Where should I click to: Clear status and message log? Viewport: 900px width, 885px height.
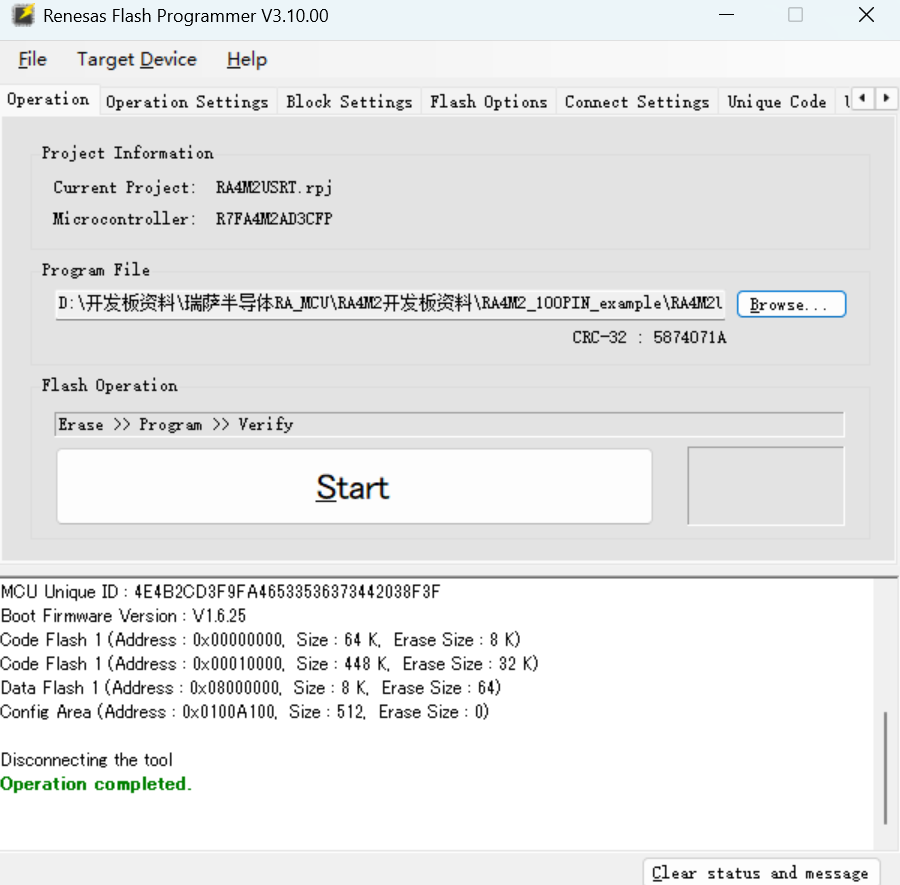[761, 872]
